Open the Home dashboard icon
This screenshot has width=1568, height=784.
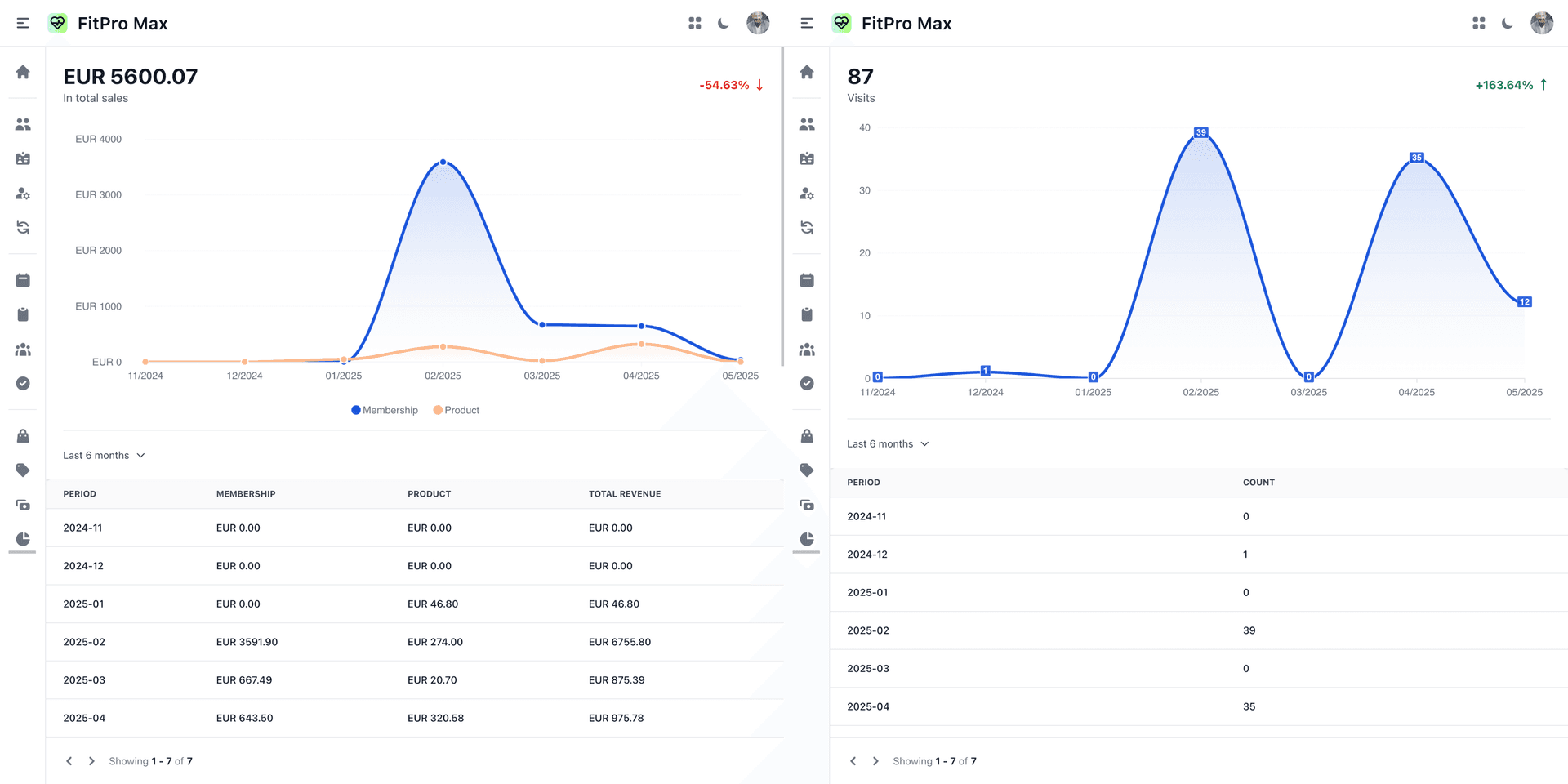[22, 73]
